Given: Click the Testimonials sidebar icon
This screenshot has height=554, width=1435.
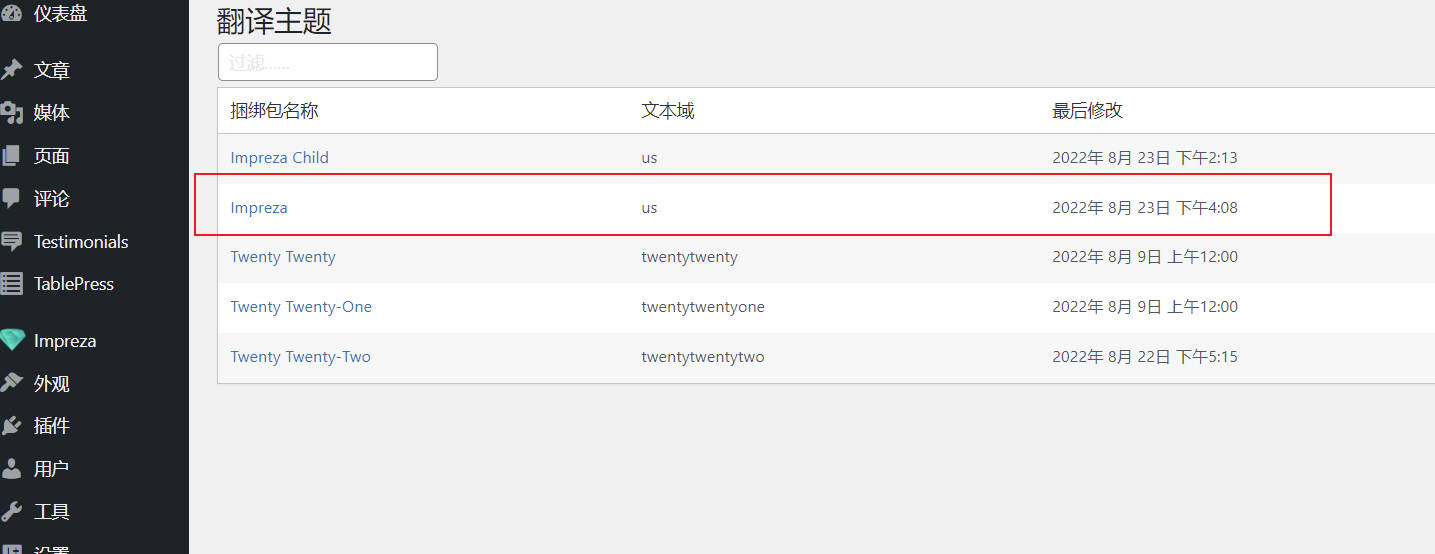Looking at the screenshot, I should point(11,241).
